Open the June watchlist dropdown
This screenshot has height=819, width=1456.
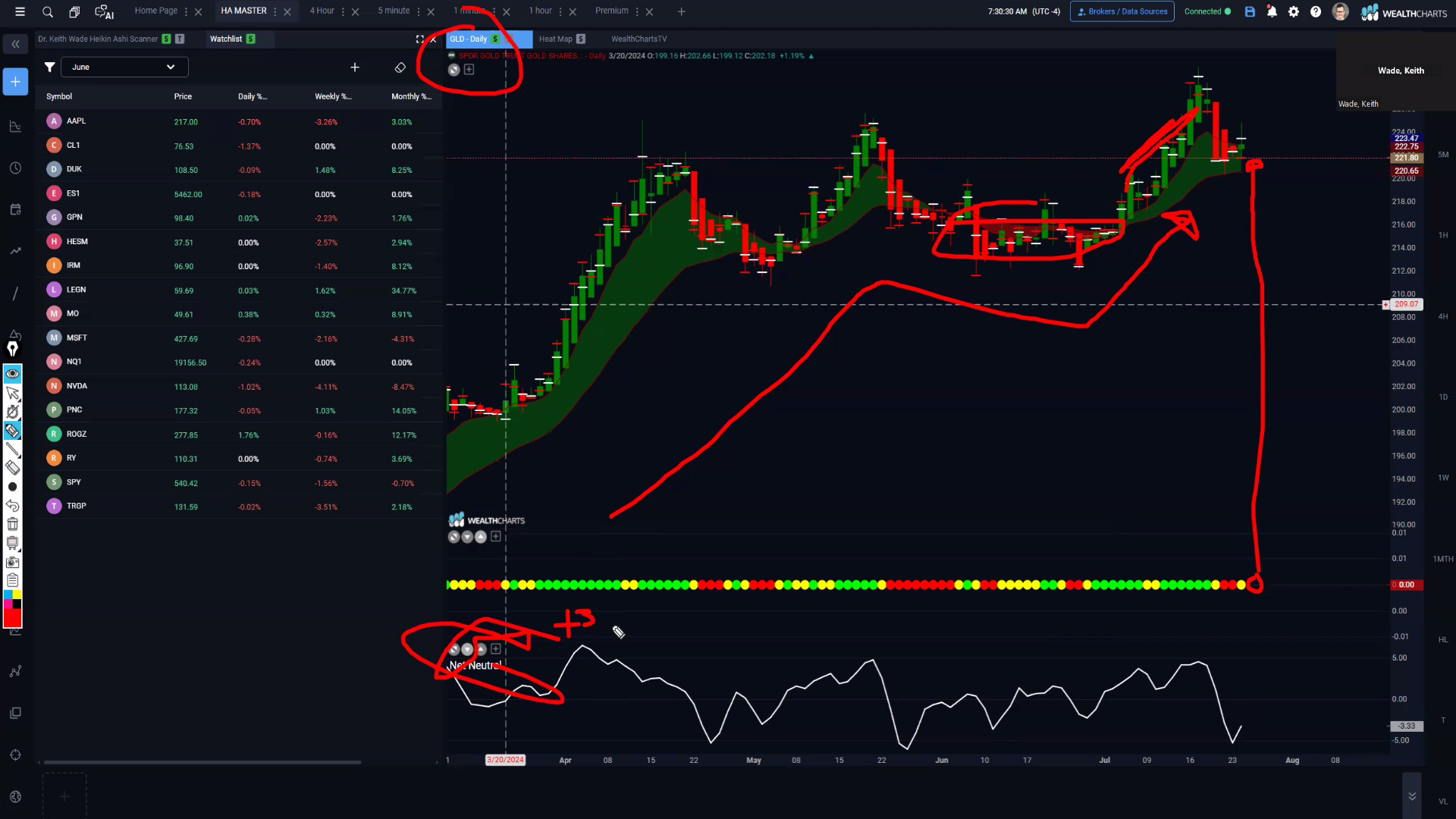[x=124, y=67]
